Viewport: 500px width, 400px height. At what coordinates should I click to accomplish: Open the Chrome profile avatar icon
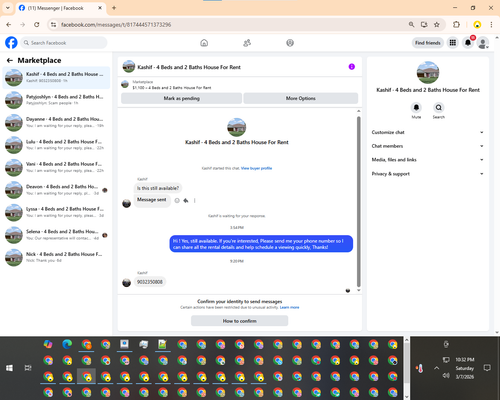click(477, 24)
